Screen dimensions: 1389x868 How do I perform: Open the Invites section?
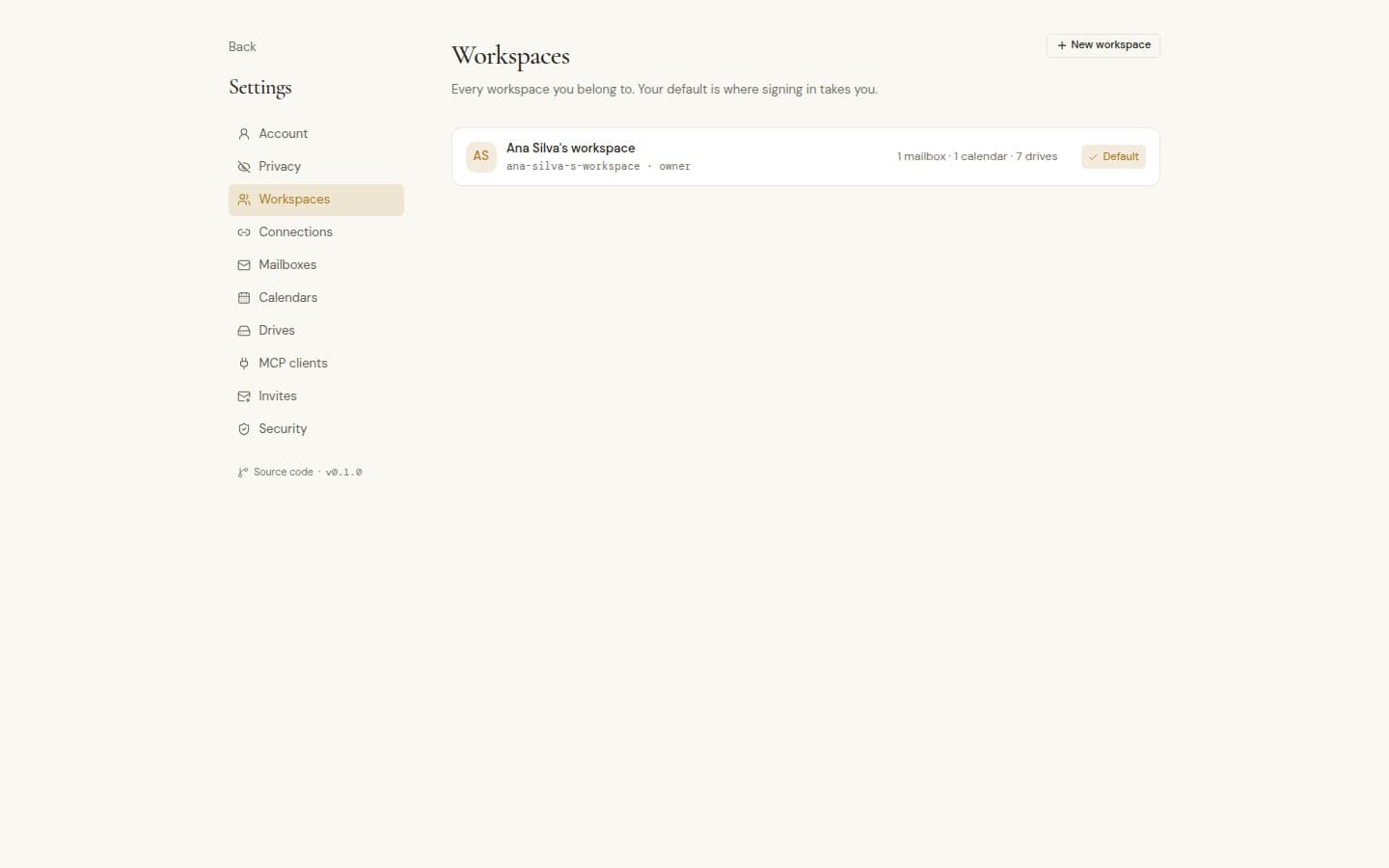[316, 396]
